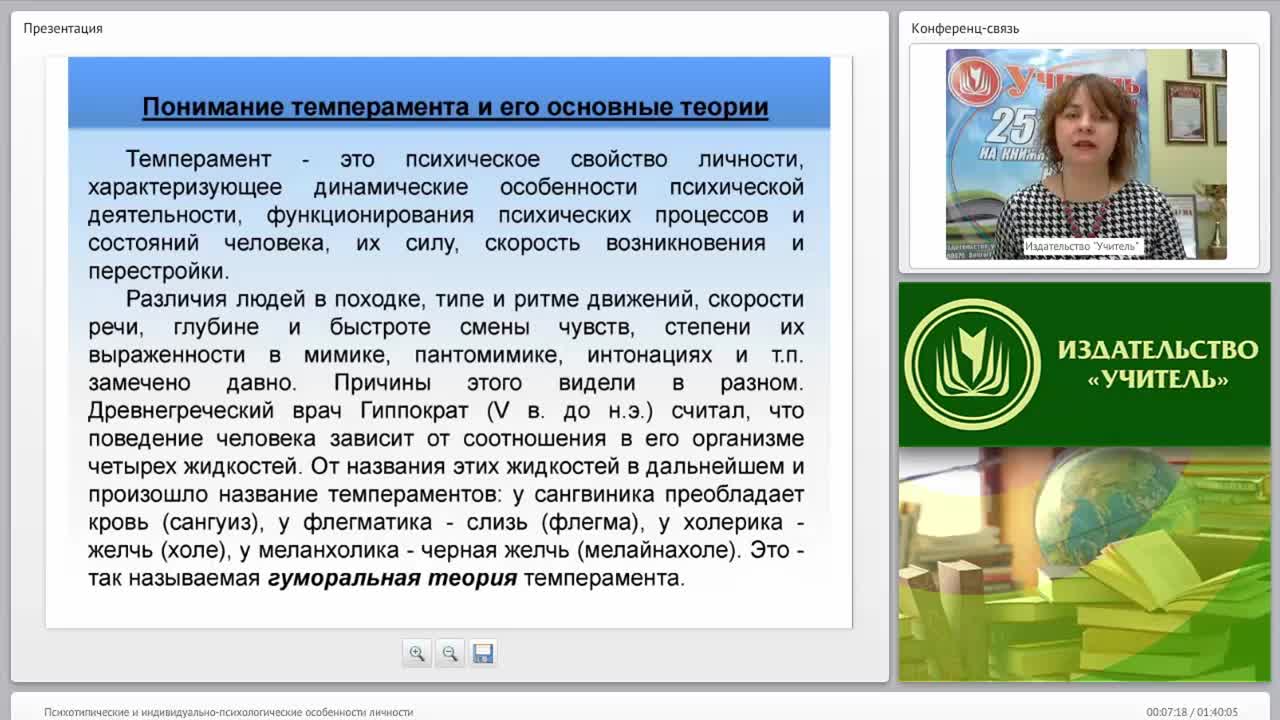Click the Презентация panel header
The height and width of the screenshot is (720, 1280).
pyautogui.click(x=63, y=28)
